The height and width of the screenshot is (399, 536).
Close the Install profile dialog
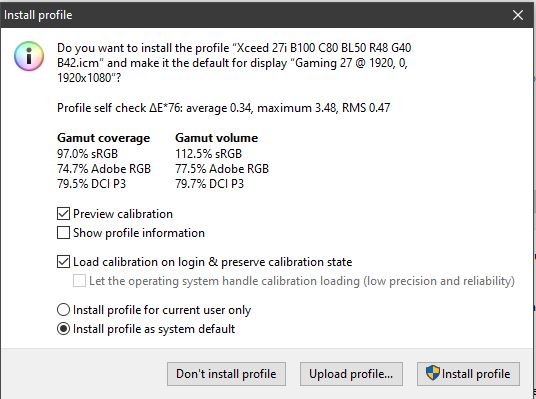pyautogui.click(x=518, y=15)
